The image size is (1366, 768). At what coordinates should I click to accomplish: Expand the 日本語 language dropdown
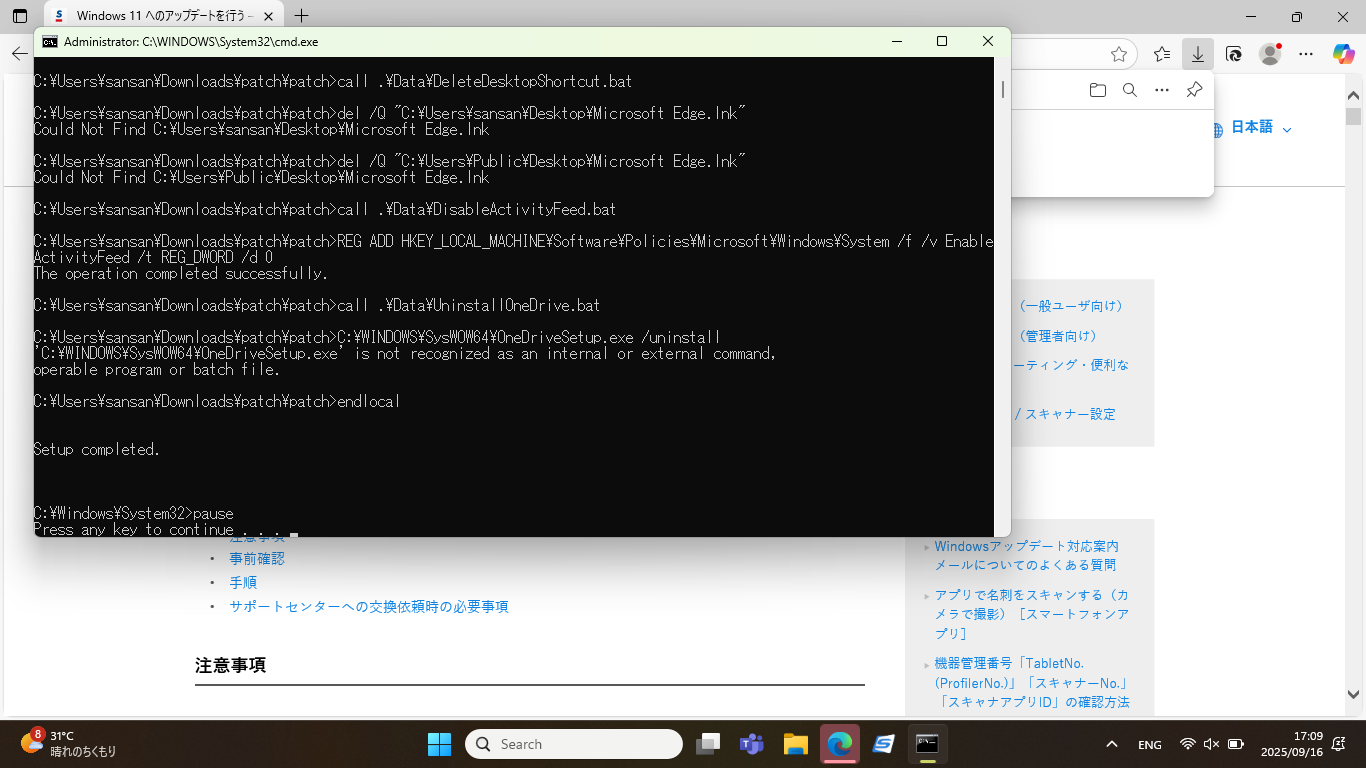click(x=1251, y=128)
